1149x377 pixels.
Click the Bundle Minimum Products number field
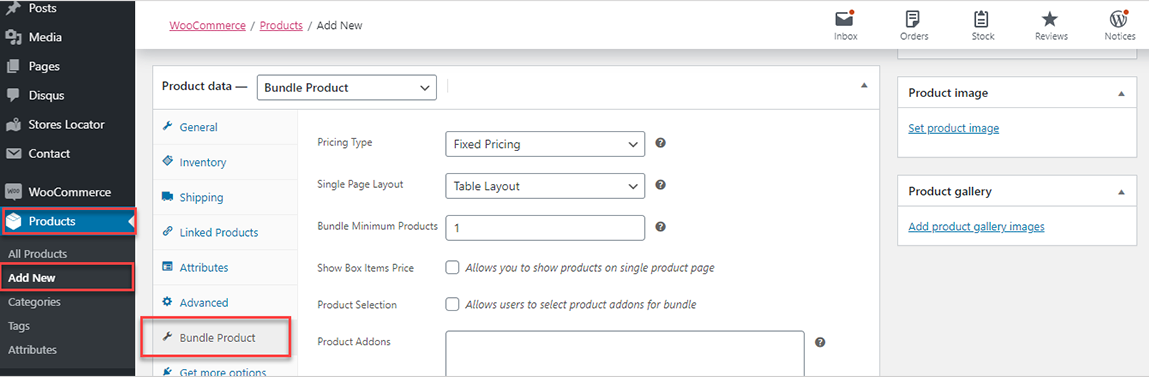tap(545, 227)
